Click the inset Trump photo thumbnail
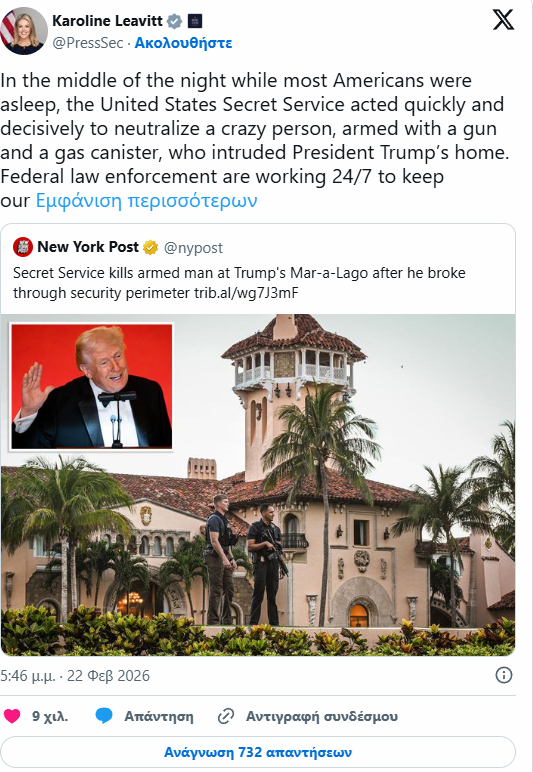This screenshot has height=772, width=533. pyautogui.click(x=92, y=386)
